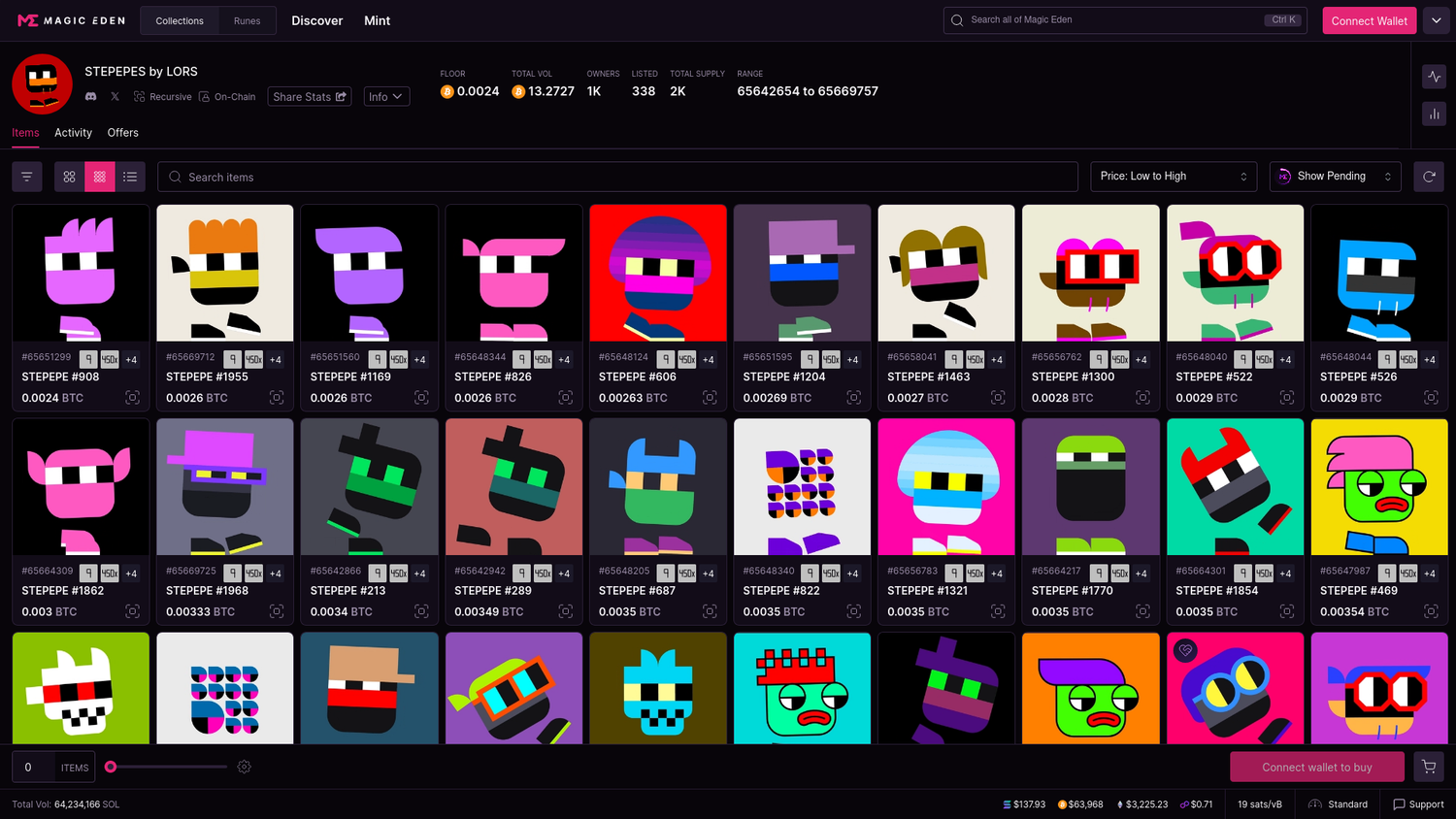Expand the menu beside Connect Wallet
Image resolution: width=1456 pixels, height=819 pixels.
click(x=1437, y=20)
